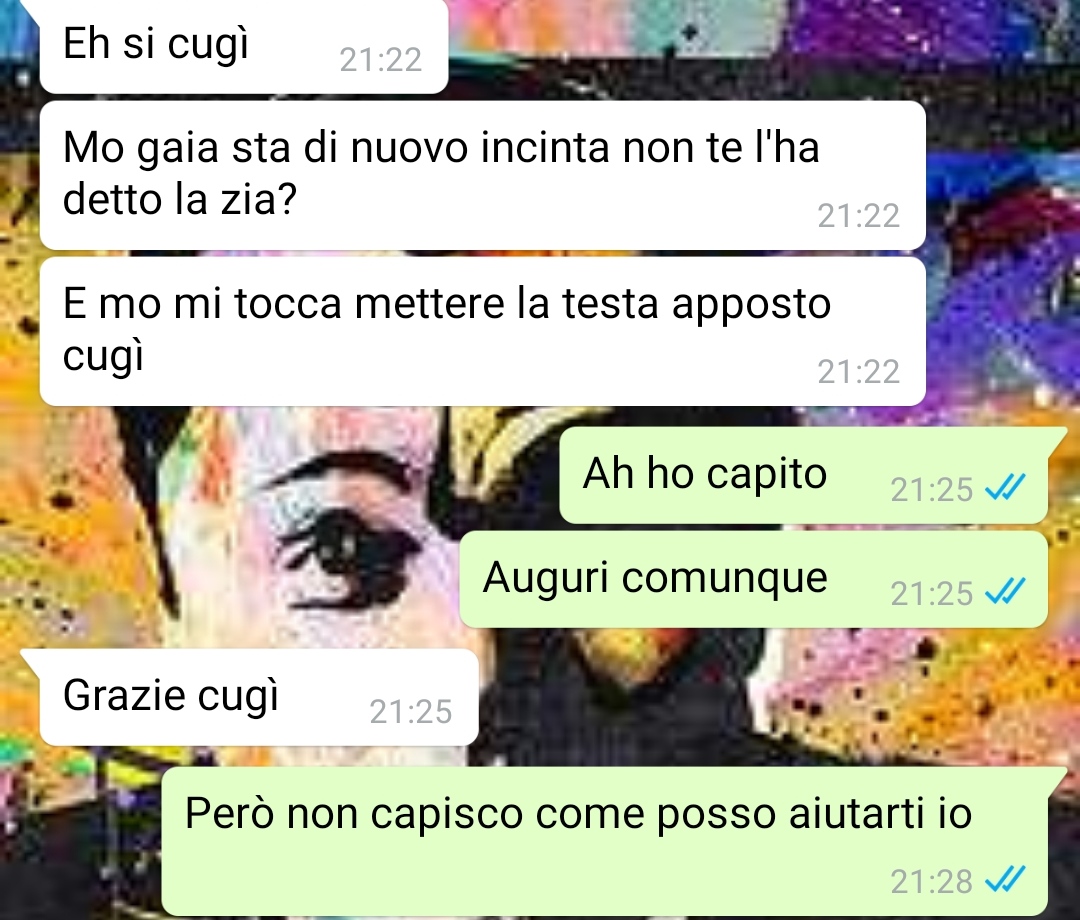
Task: Tap the read ticks next to 21:28
Action: [1005, 879]
